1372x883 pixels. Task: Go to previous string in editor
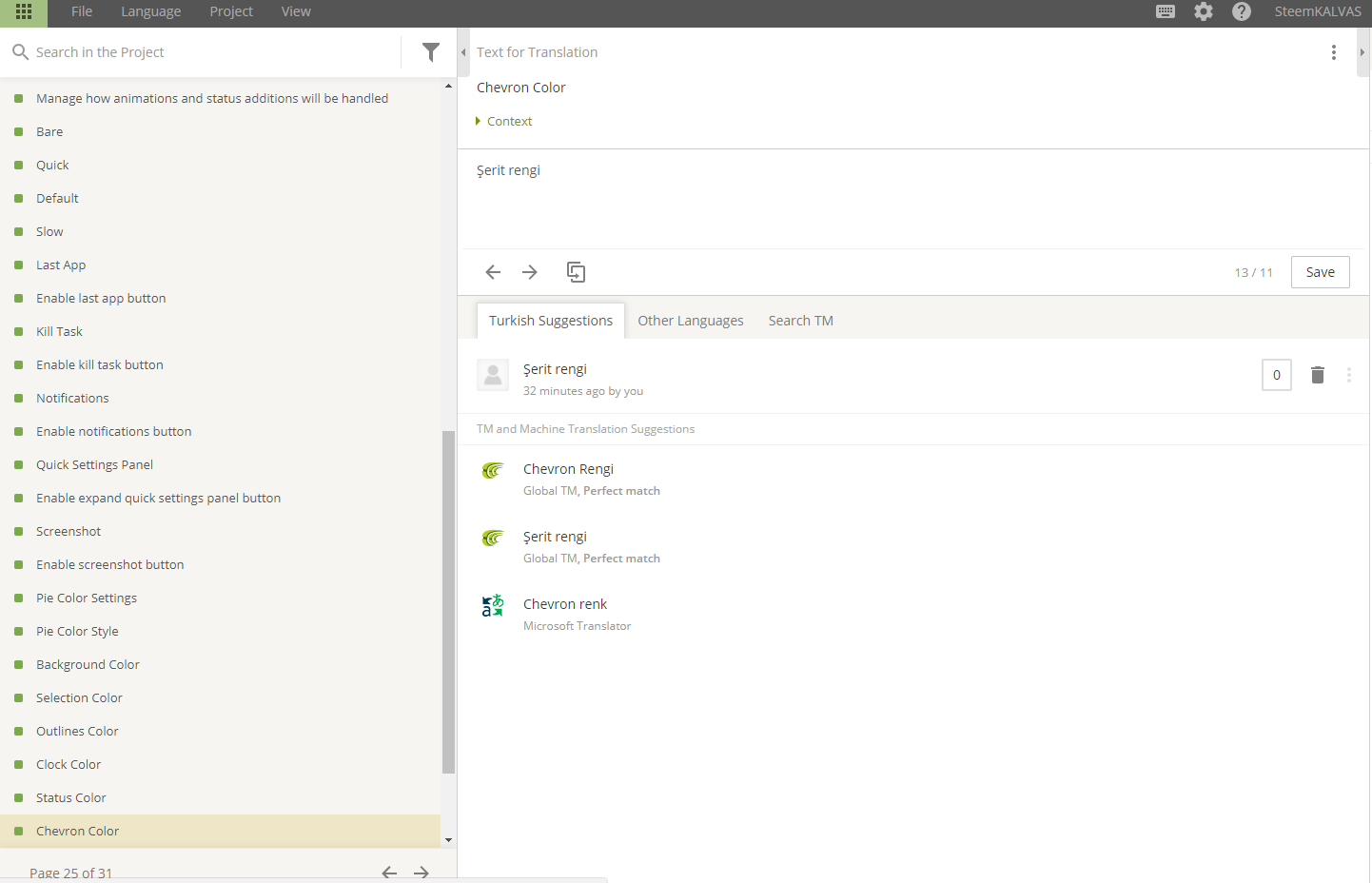493,272
